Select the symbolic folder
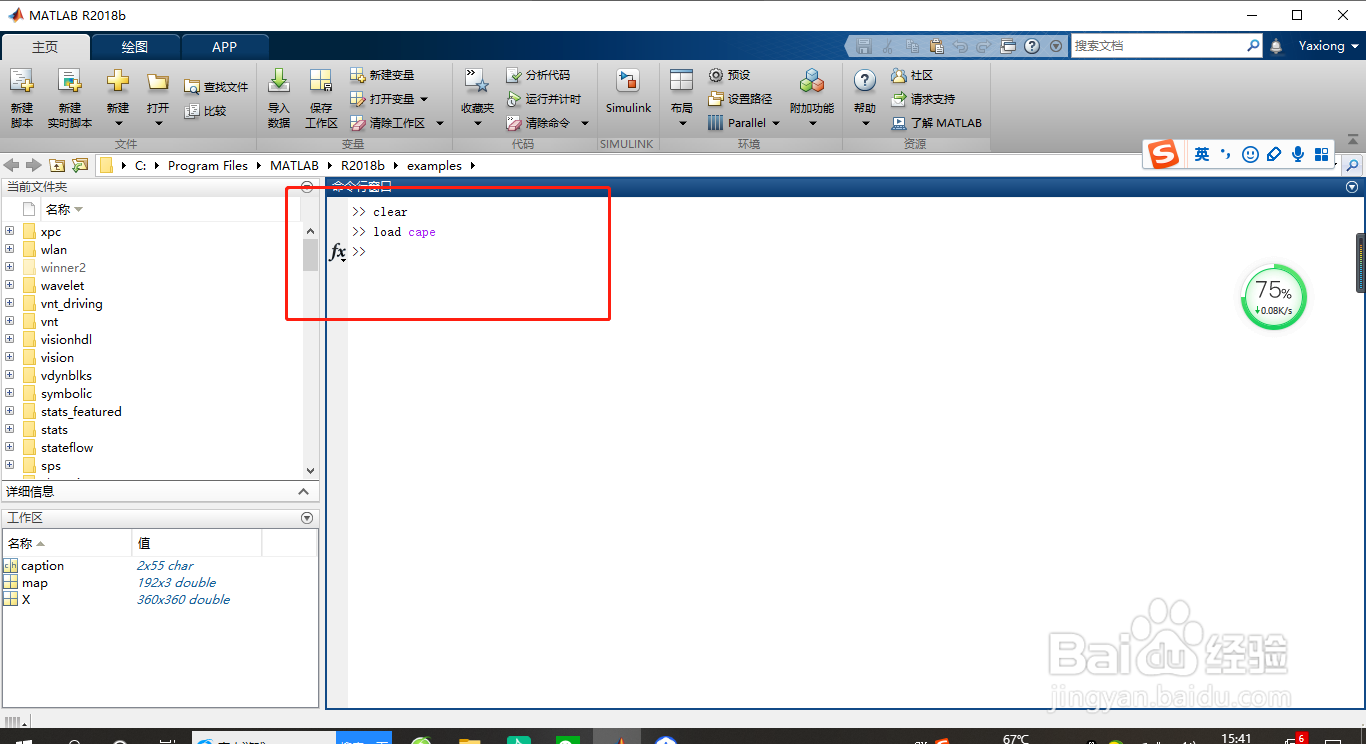The height and width of the screenshot is (744, 1366). [x=66, y=394]
